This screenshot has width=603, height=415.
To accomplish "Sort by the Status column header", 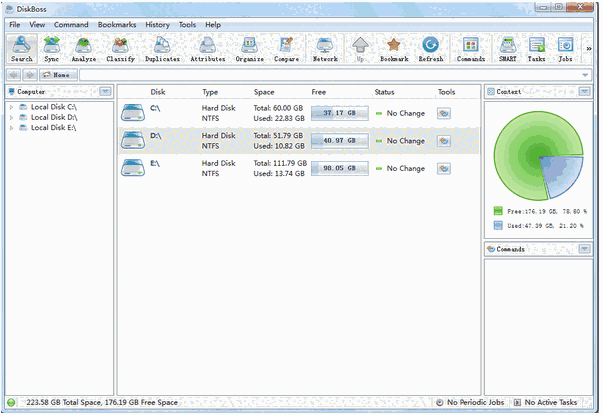I will coord(384,92).
